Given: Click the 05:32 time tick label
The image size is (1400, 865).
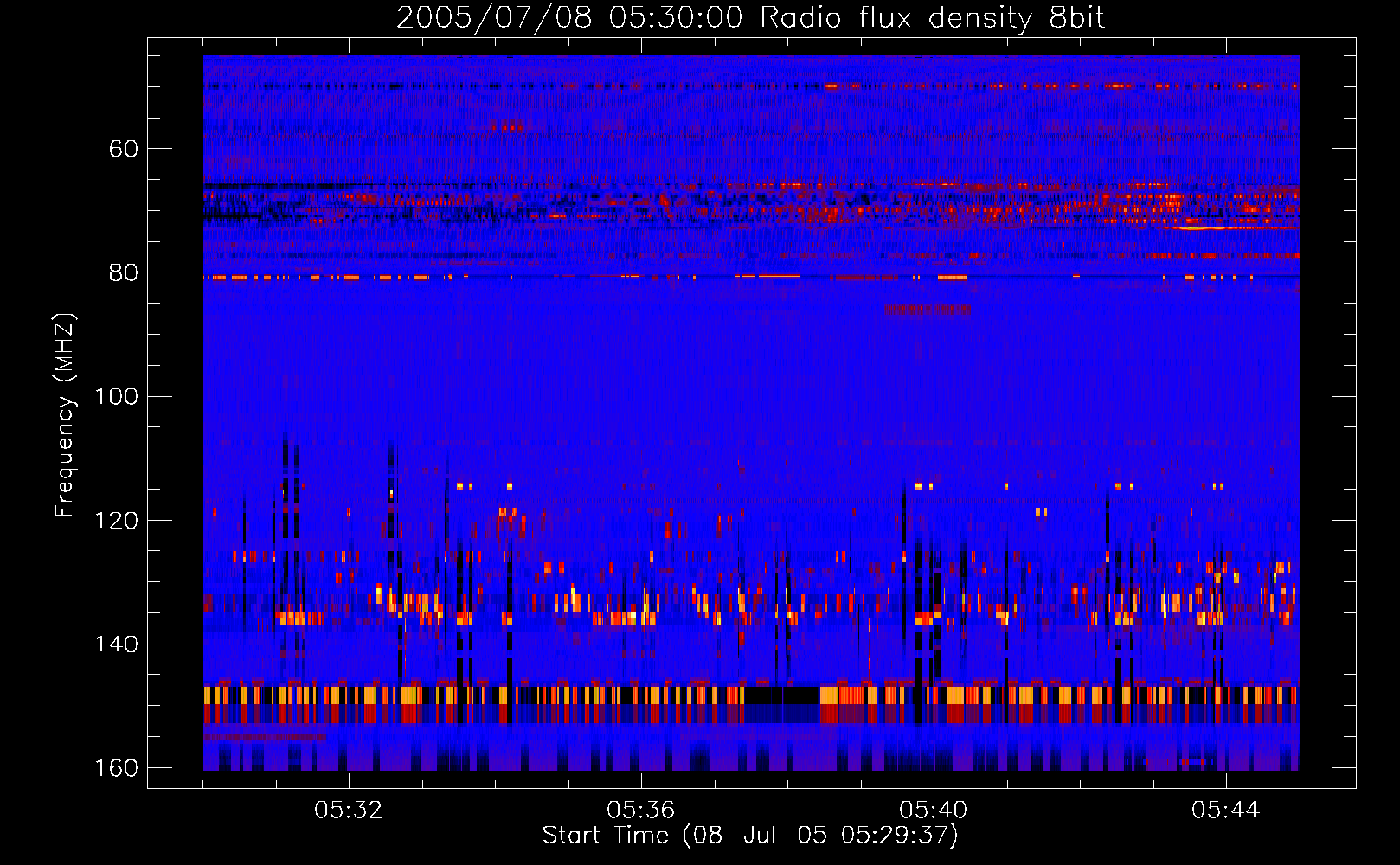Looking at the screenshot, I should [x=348, y=810].
